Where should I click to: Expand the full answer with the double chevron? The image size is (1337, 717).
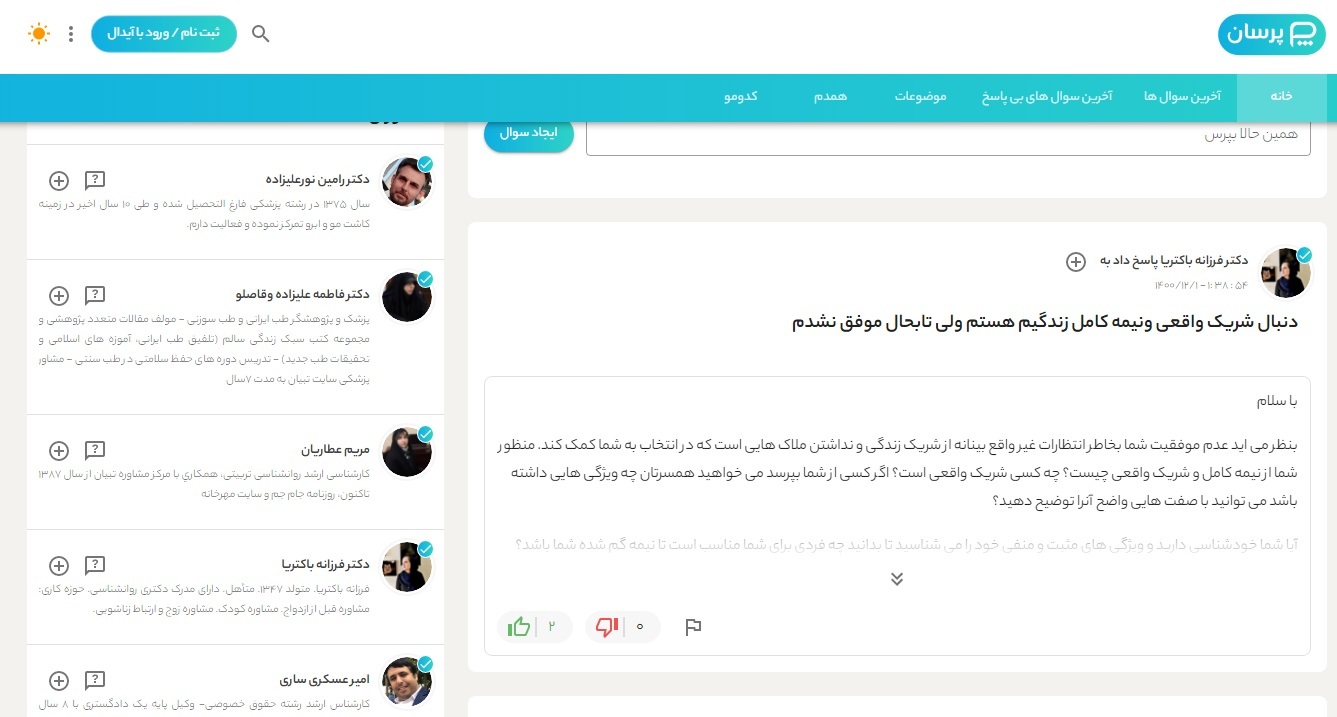897,578
